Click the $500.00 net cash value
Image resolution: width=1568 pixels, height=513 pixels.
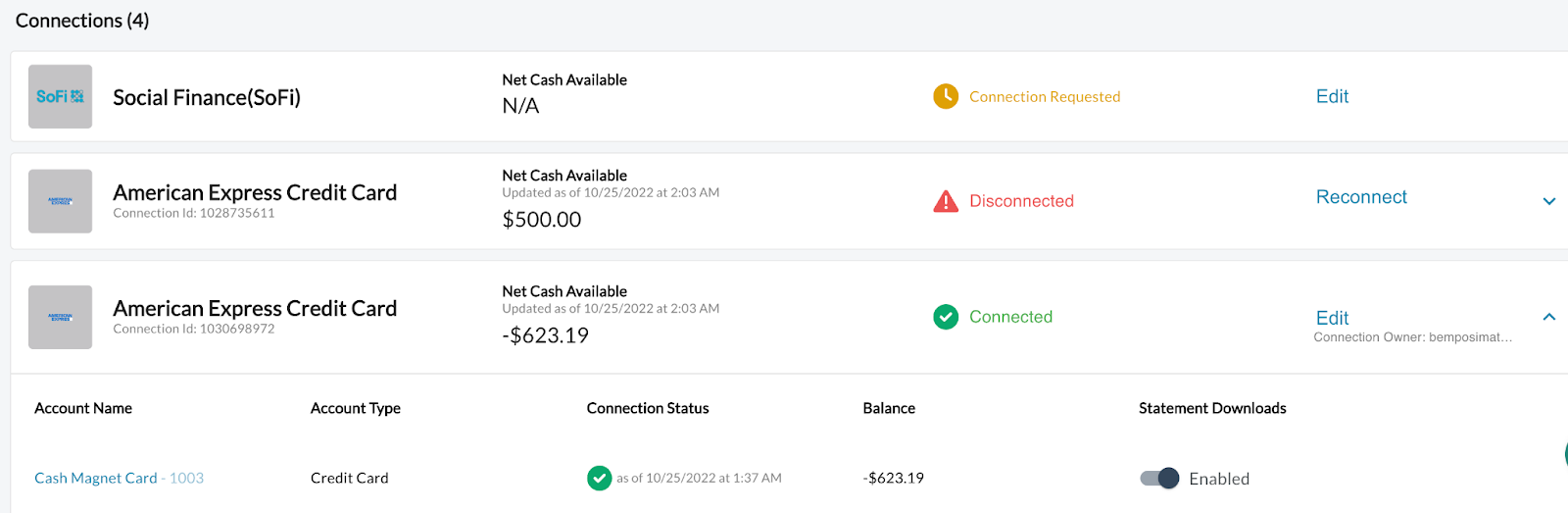(x=542, y=220)
